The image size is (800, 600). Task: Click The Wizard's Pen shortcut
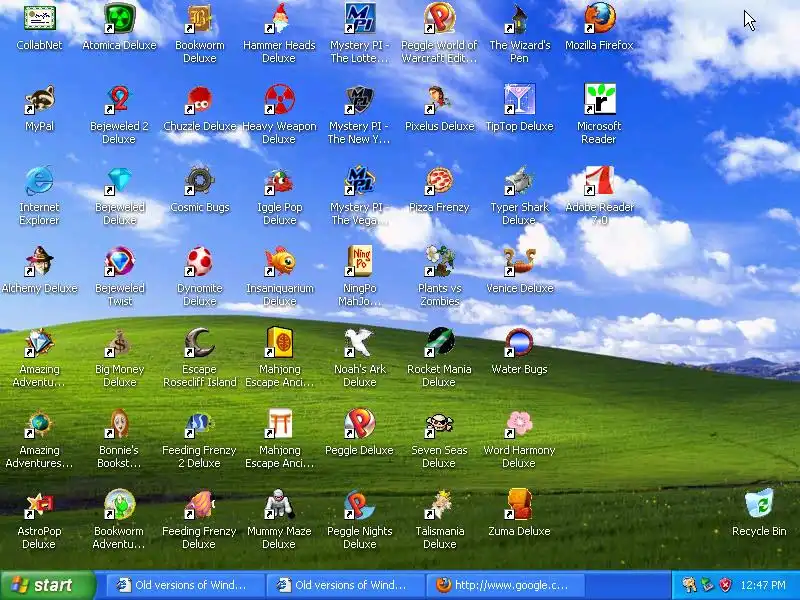click(519, 18)
